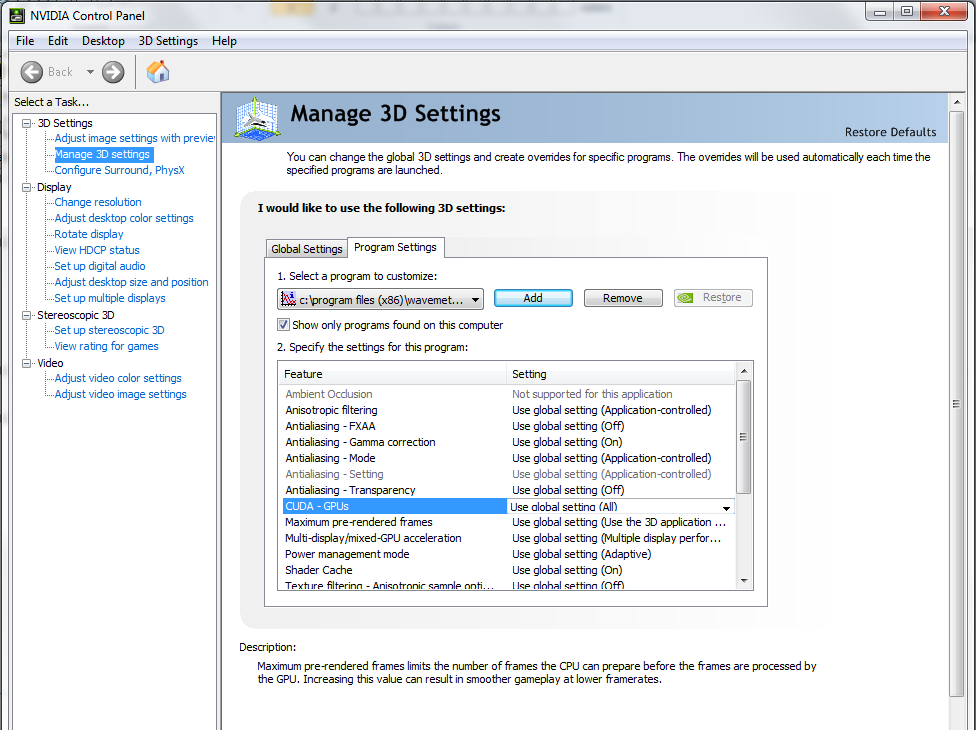
Task: Open 'Adjust video color settings' task
Action: (x=118, y=378)
